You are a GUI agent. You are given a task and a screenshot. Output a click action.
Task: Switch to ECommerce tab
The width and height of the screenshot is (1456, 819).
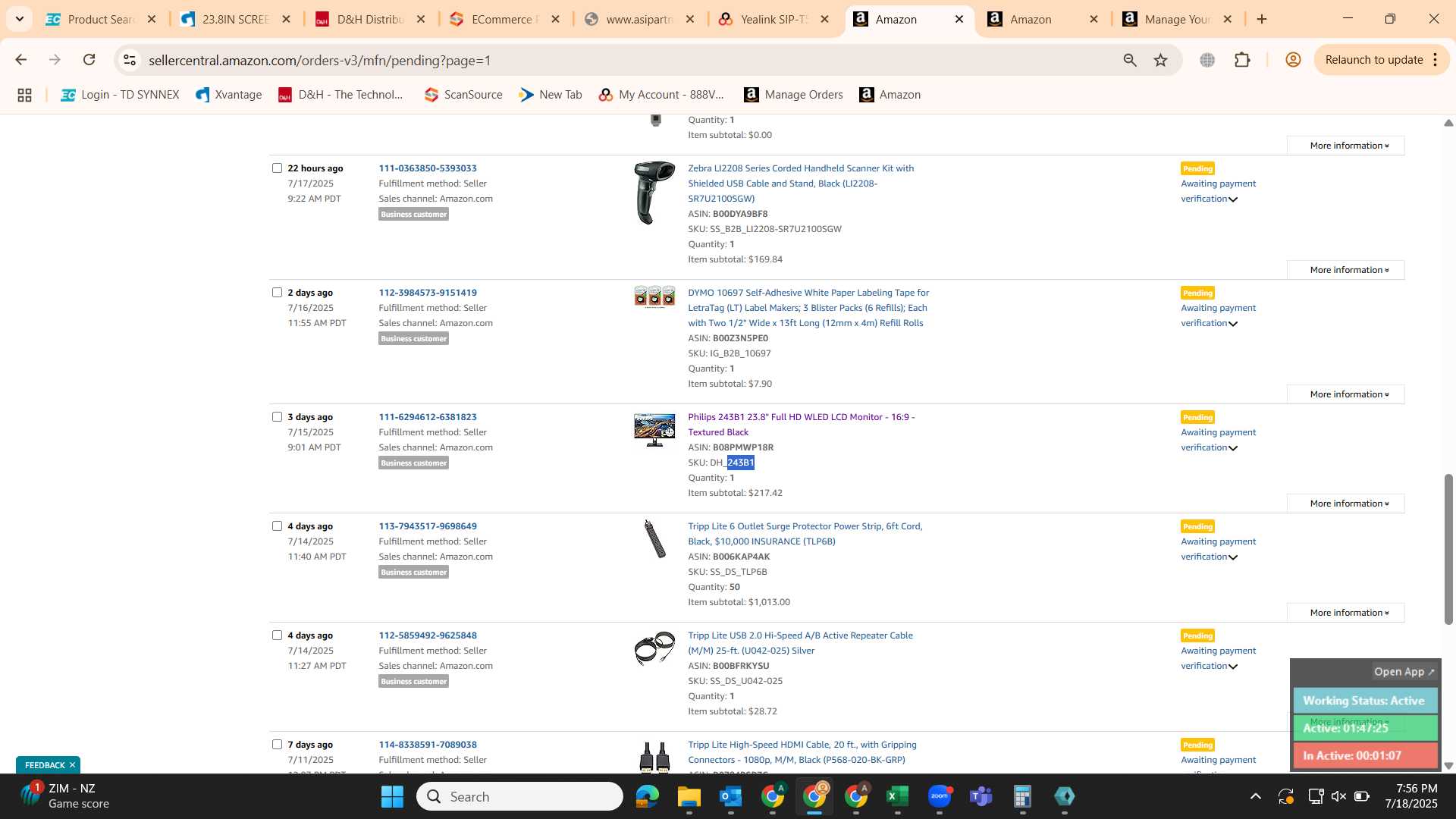pyautogui.click(x=504, y=19)
